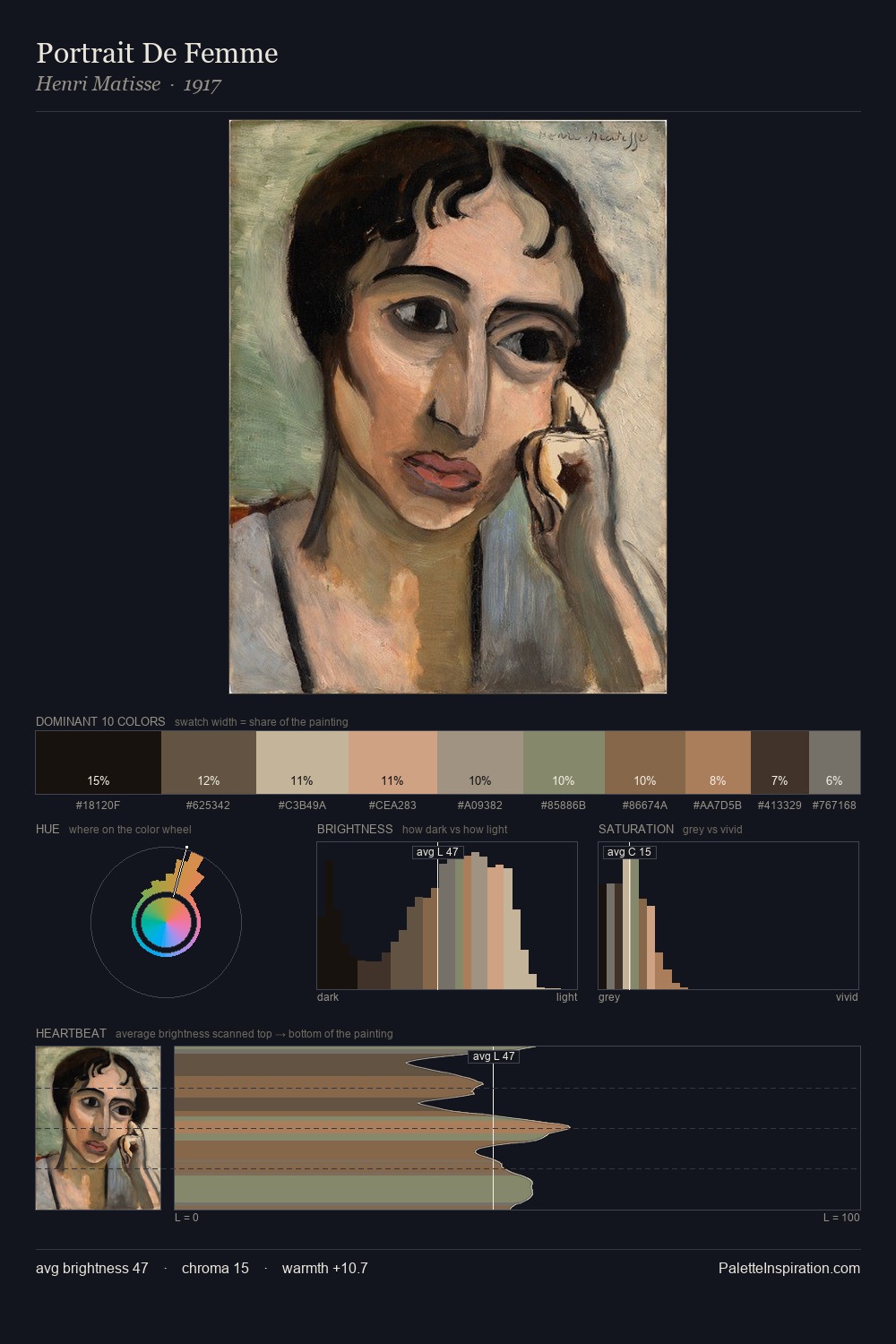Click the 'swatch width = share of the painting' caption
The width and height of the screenshot is (896, 1344).
point(262,722)
